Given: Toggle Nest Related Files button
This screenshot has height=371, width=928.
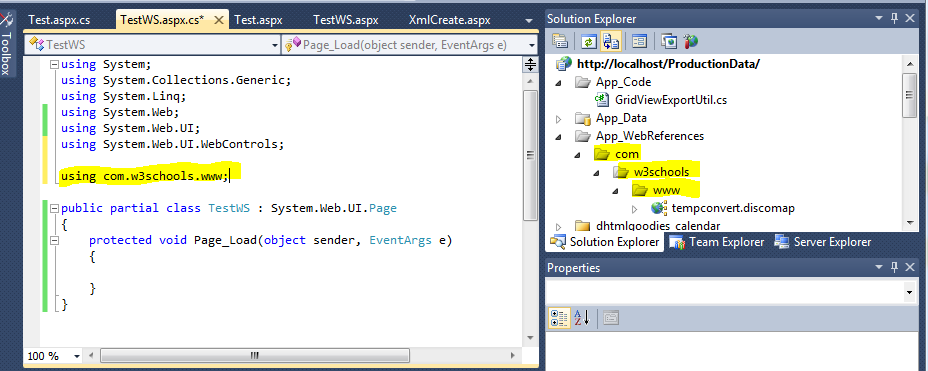Looking at the screenshot, I should click(610, 41).
